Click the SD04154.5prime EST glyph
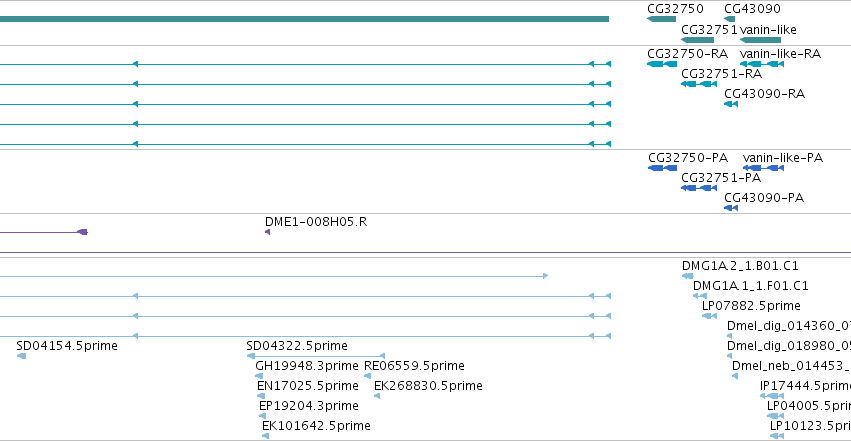The width and height of the screenshot is (851, 441). pos(21,356)
